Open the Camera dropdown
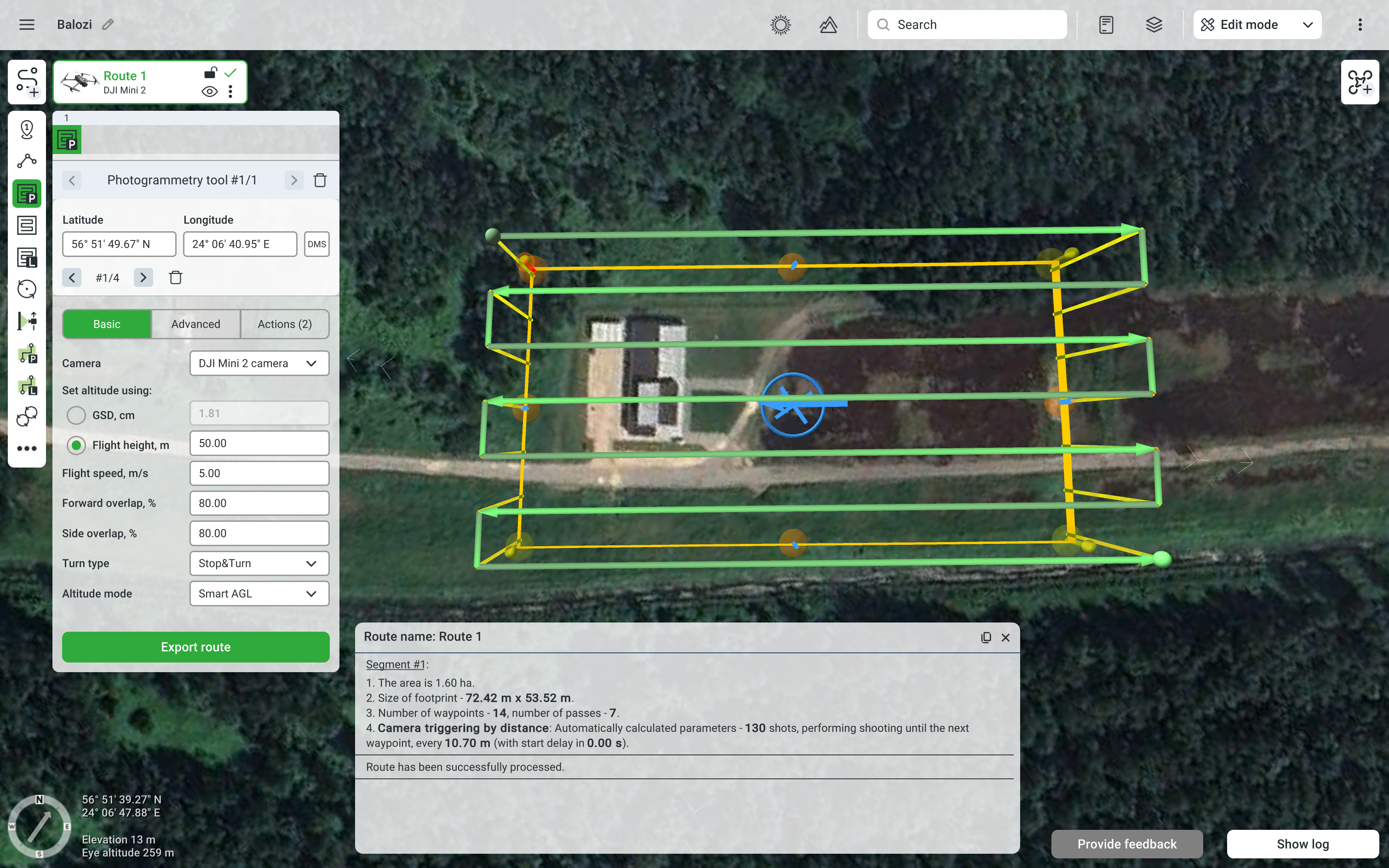 click(259, 363)
